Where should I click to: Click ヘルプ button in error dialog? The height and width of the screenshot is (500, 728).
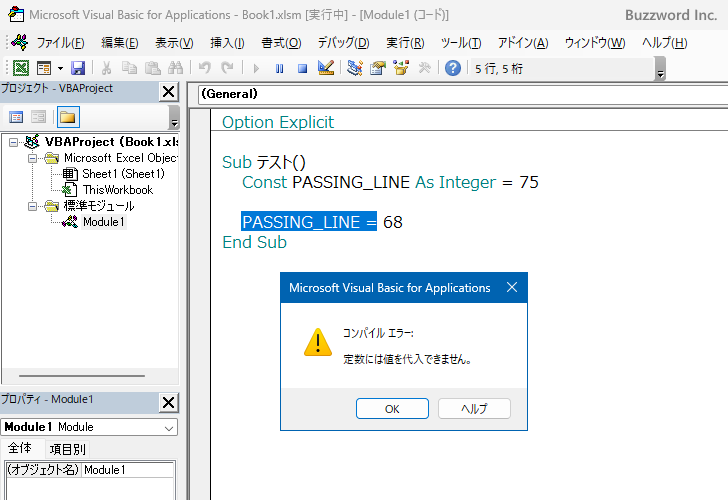(x=474, y=408)
